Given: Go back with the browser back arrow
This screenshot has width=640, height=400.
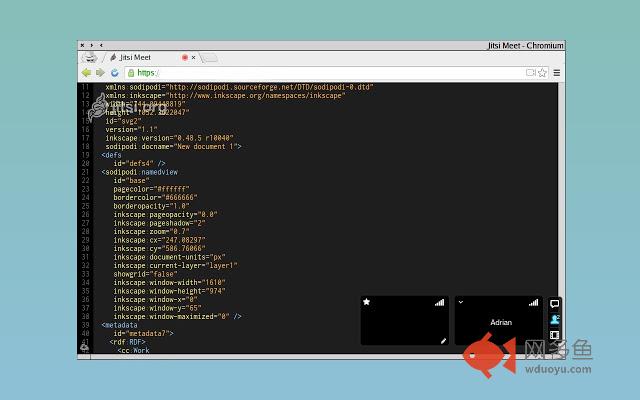Looking at the screenshot, I should [86, 73].
